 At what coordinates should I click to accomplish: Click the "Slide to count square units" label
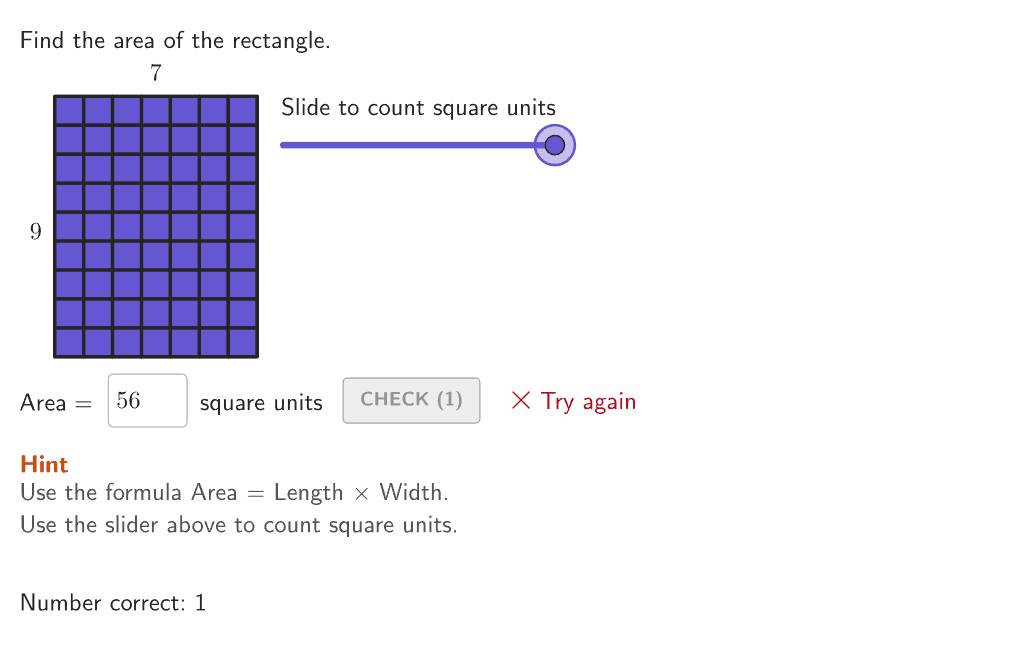coord(418,108)
